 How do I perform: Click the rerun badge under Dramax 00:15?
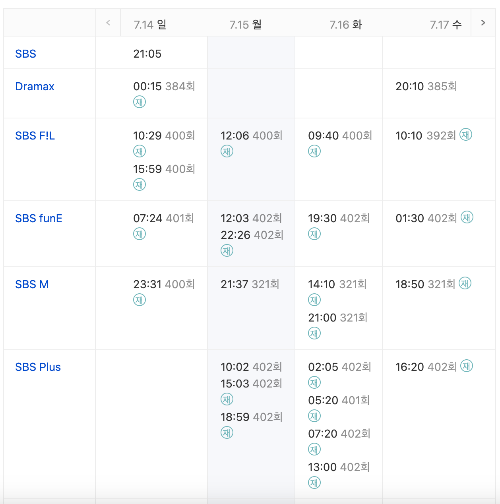[x=139, y=102]
